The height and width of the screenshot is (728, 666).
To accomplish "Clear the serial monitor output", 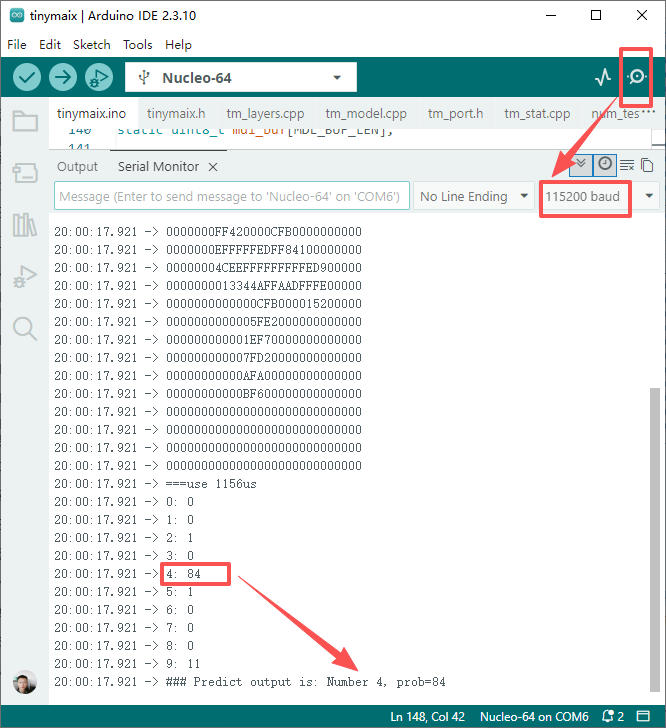I will pyautogui.click(x=627, y=165).
